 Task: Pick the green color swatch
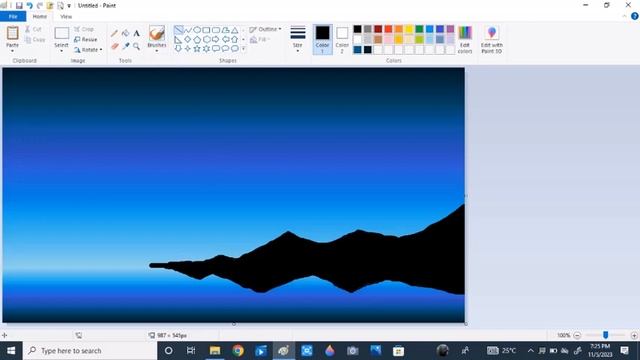click(x=419, y=29)
